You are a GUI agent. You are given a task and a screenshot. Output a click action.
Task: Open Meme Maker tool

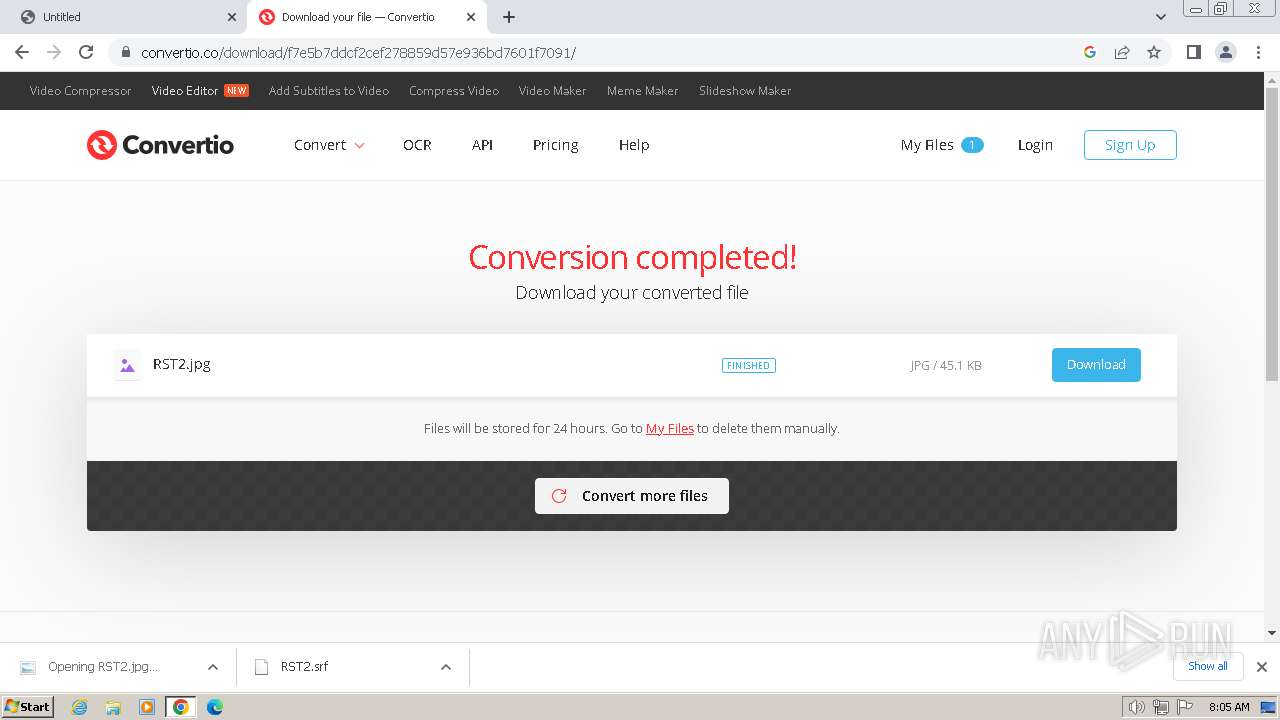point(642,91)
